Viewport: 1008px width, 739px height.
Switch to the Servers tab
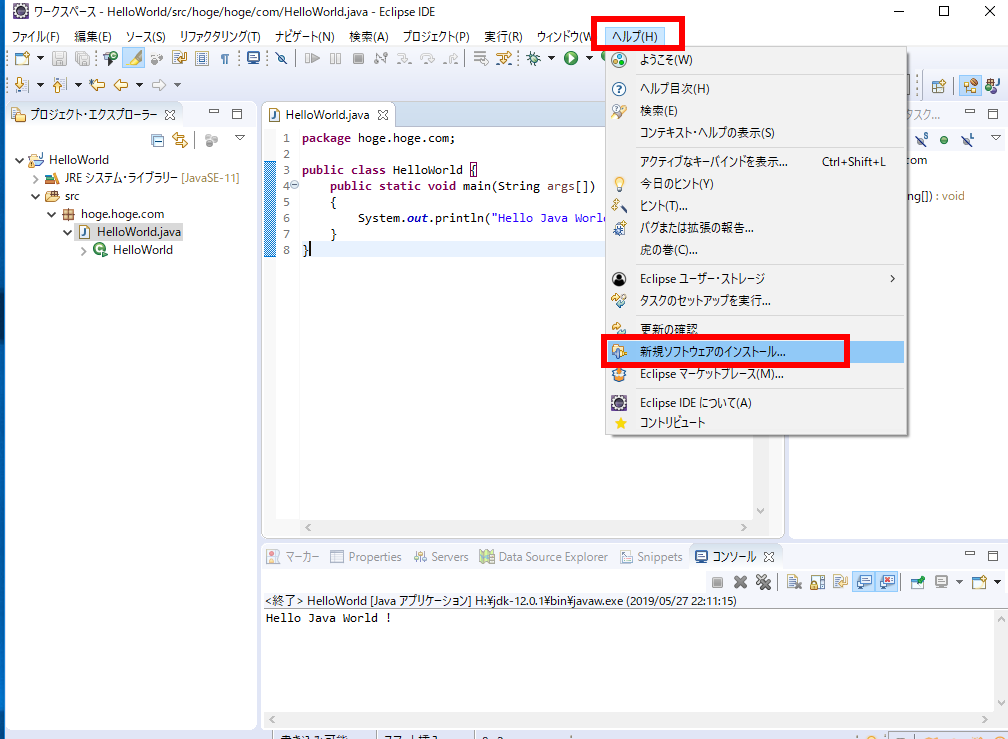441,557
